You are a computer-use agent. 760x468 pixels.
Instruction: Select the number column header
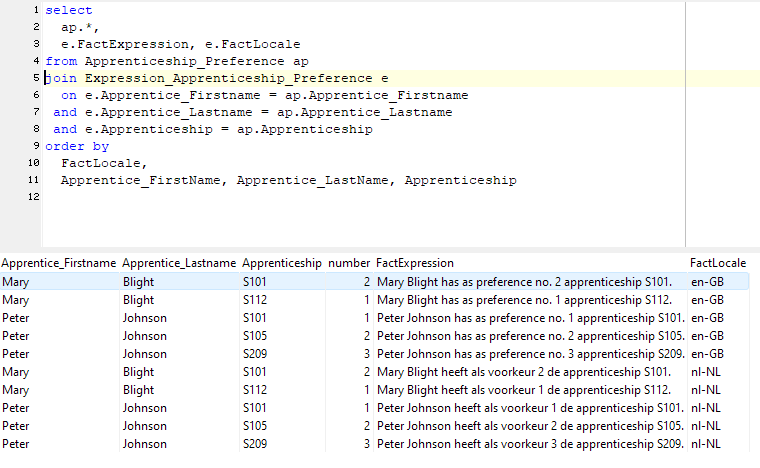349,263
